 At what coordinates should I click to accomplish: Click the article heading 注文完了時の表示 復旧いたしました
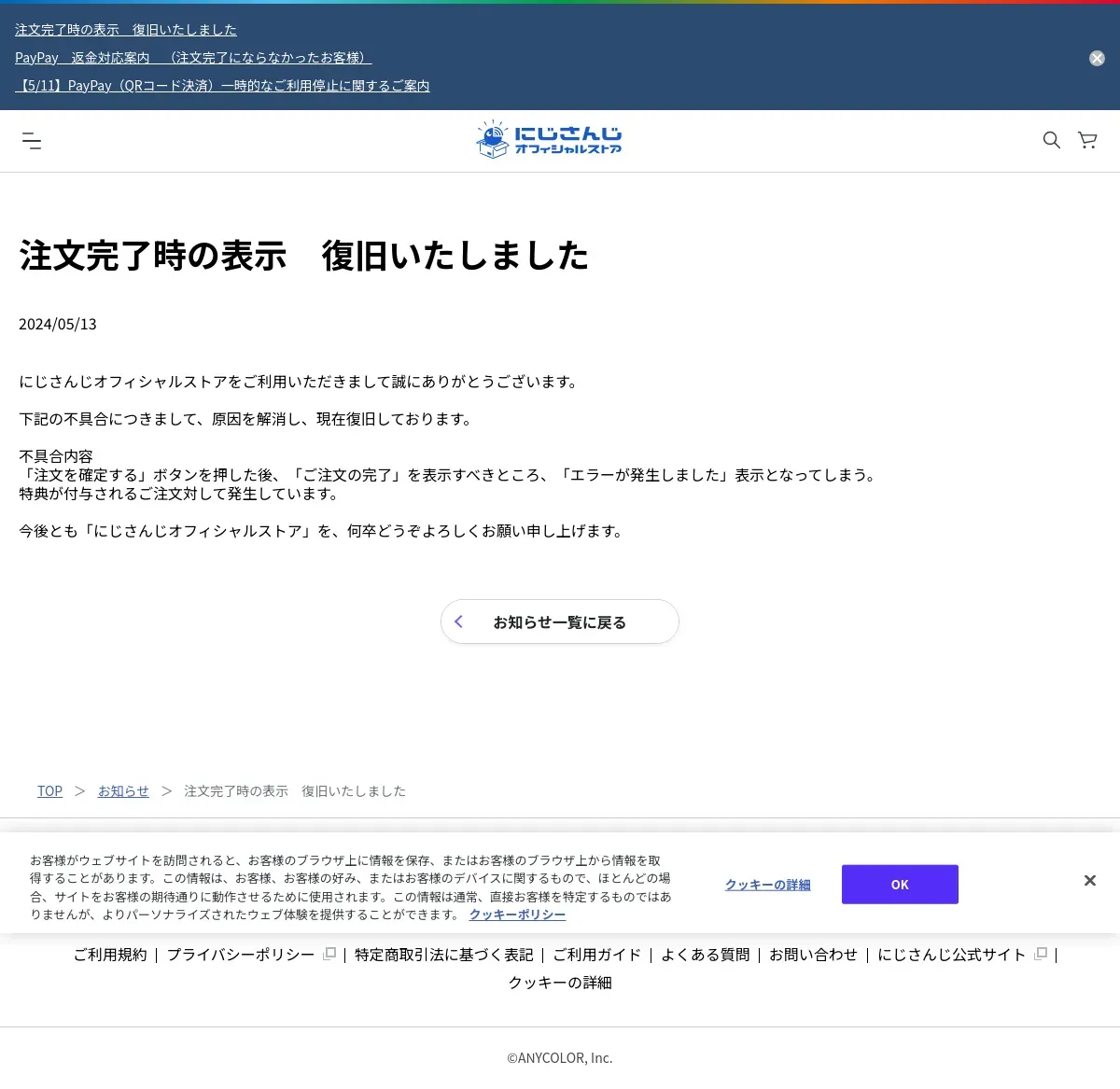[304, 256]
